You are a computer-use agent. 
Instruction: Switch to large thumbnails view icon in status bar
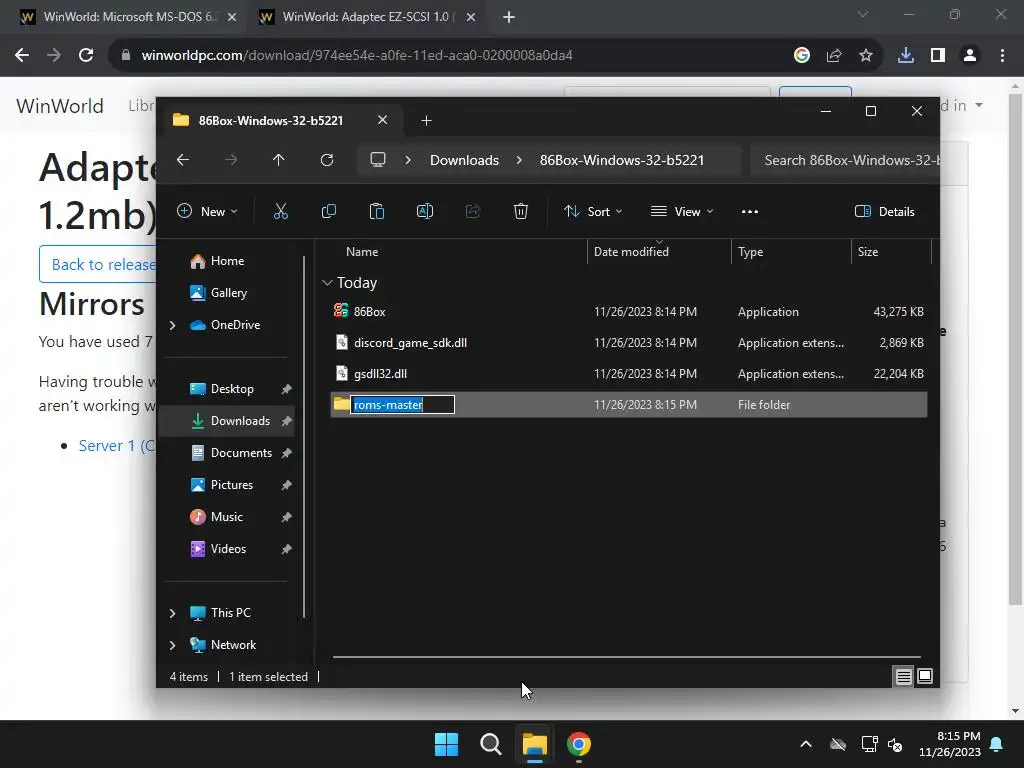(925, 677)
